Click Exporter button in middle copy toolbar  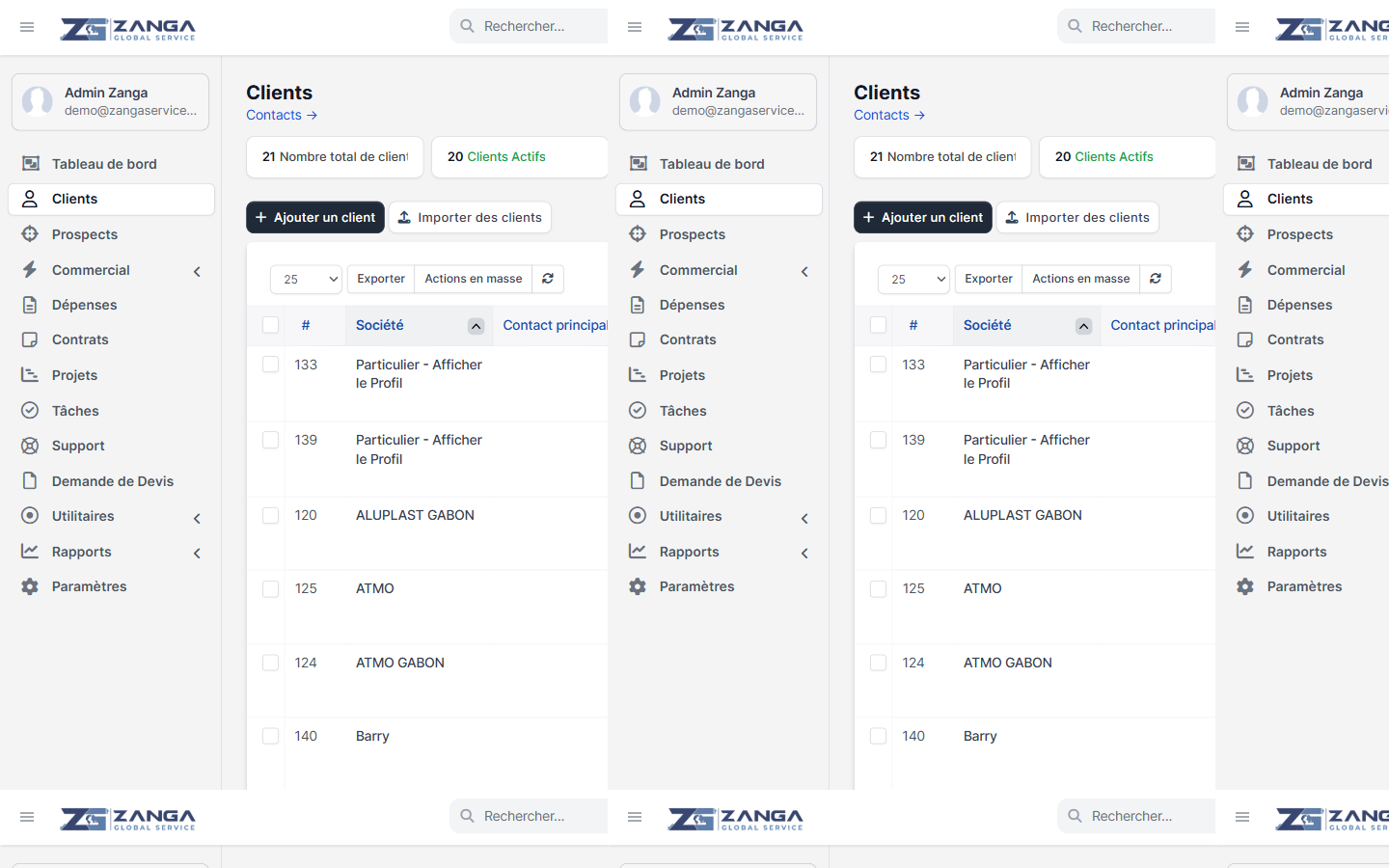(x=989, y=279)
